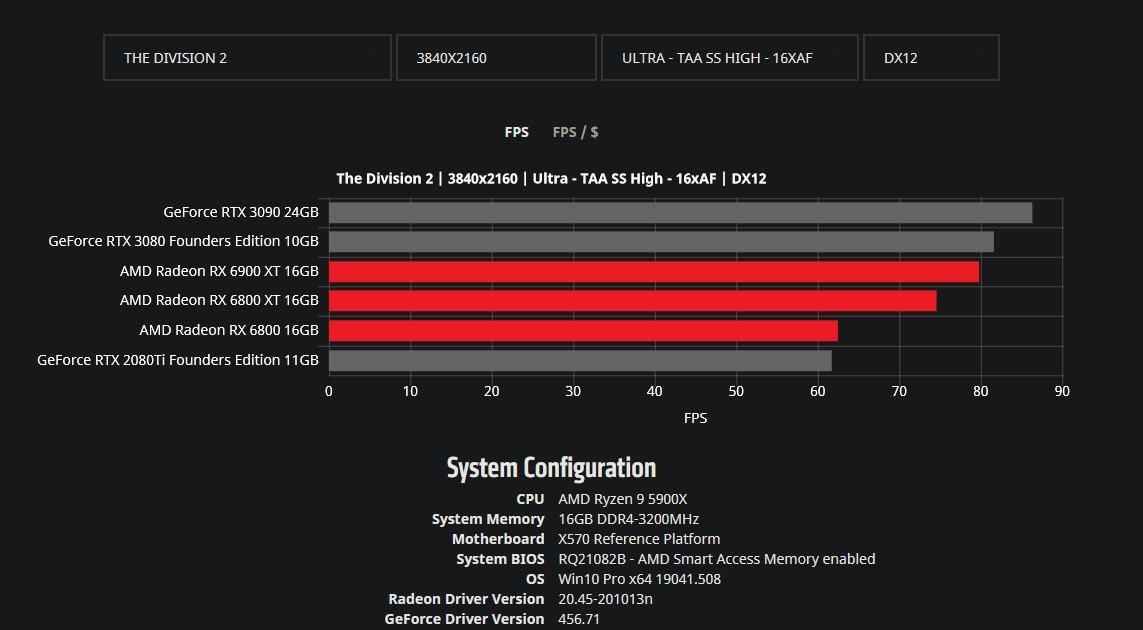Select the gray RTX 2080Ti Founders Edition bar
The image size is (1143, 630).
pos(580,361)
